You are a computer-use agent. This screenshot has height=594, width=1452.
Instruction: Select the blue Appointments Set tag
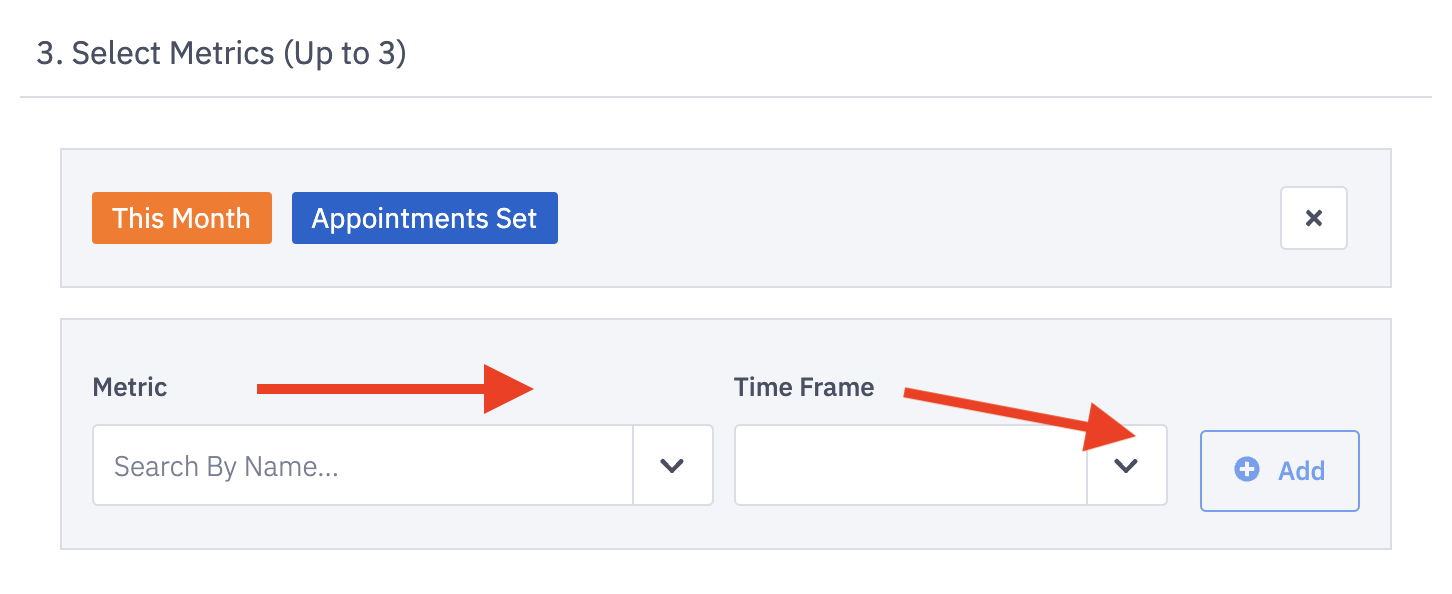[x=424, y=218]
